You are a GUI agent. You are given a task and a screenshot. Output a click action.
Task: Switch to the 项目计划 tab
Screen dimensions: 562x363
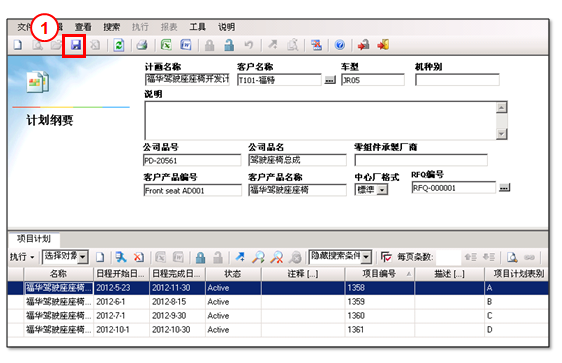tap(34, 239)
